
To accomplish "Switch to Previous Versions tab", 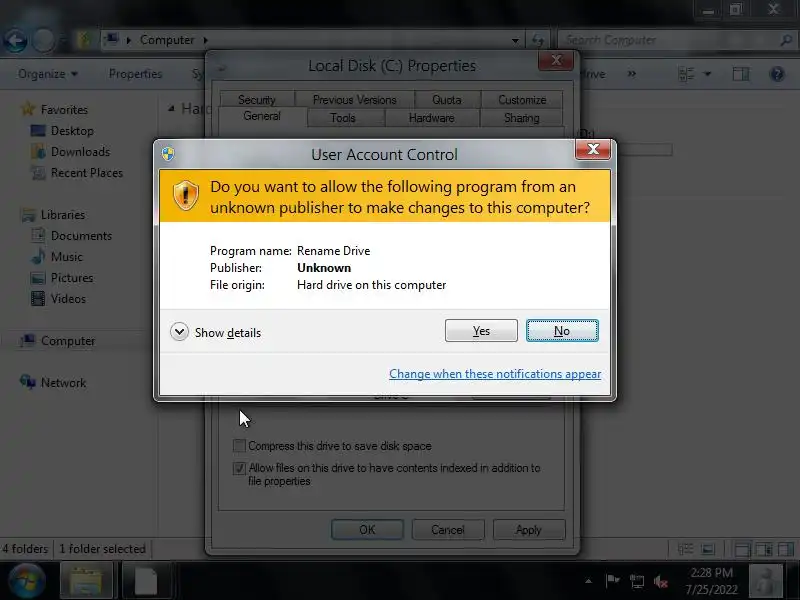I will (x=355, y=99).
